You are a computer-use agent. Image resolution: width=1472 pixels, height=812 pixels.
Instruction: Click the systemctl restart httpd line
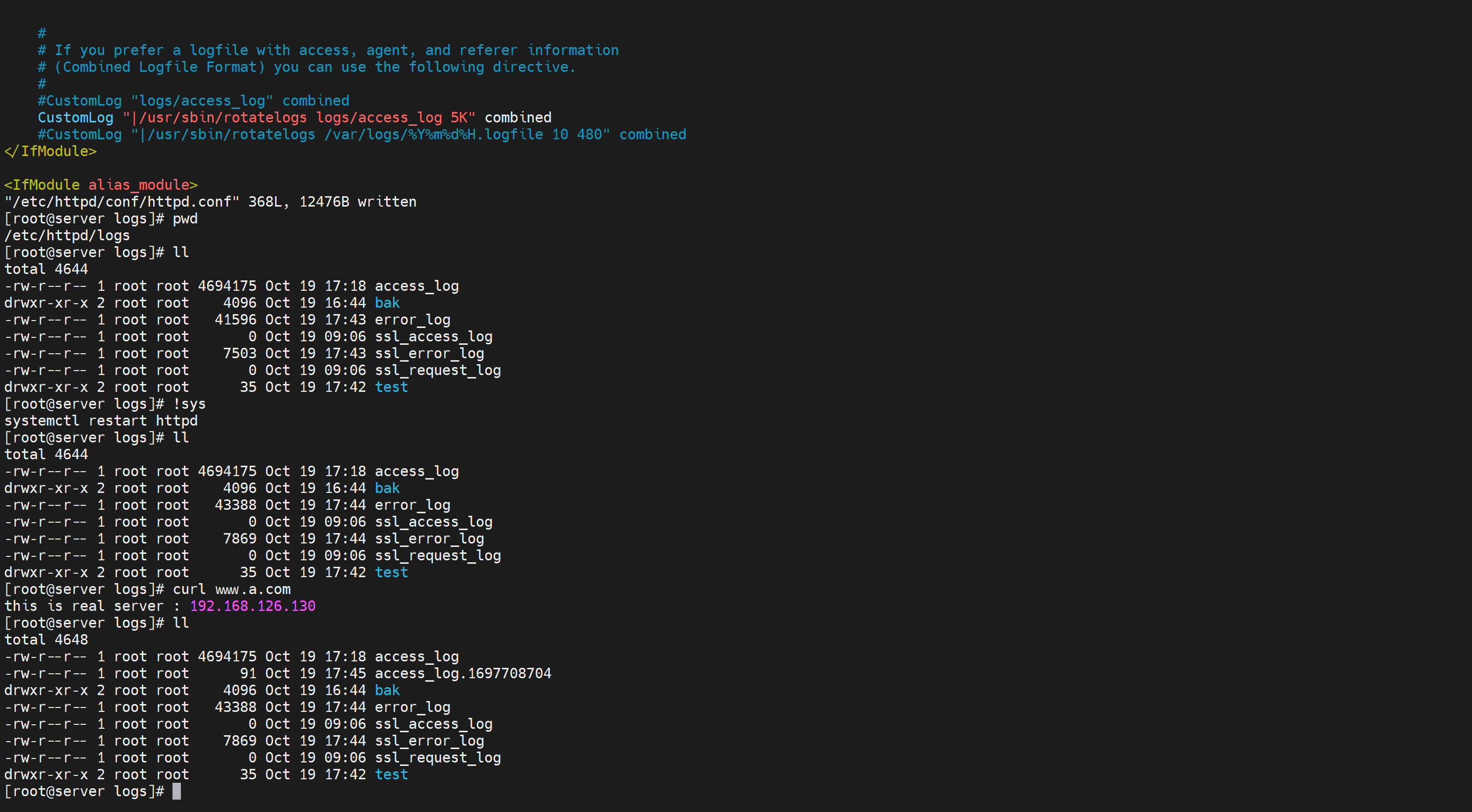coord(101,421)
